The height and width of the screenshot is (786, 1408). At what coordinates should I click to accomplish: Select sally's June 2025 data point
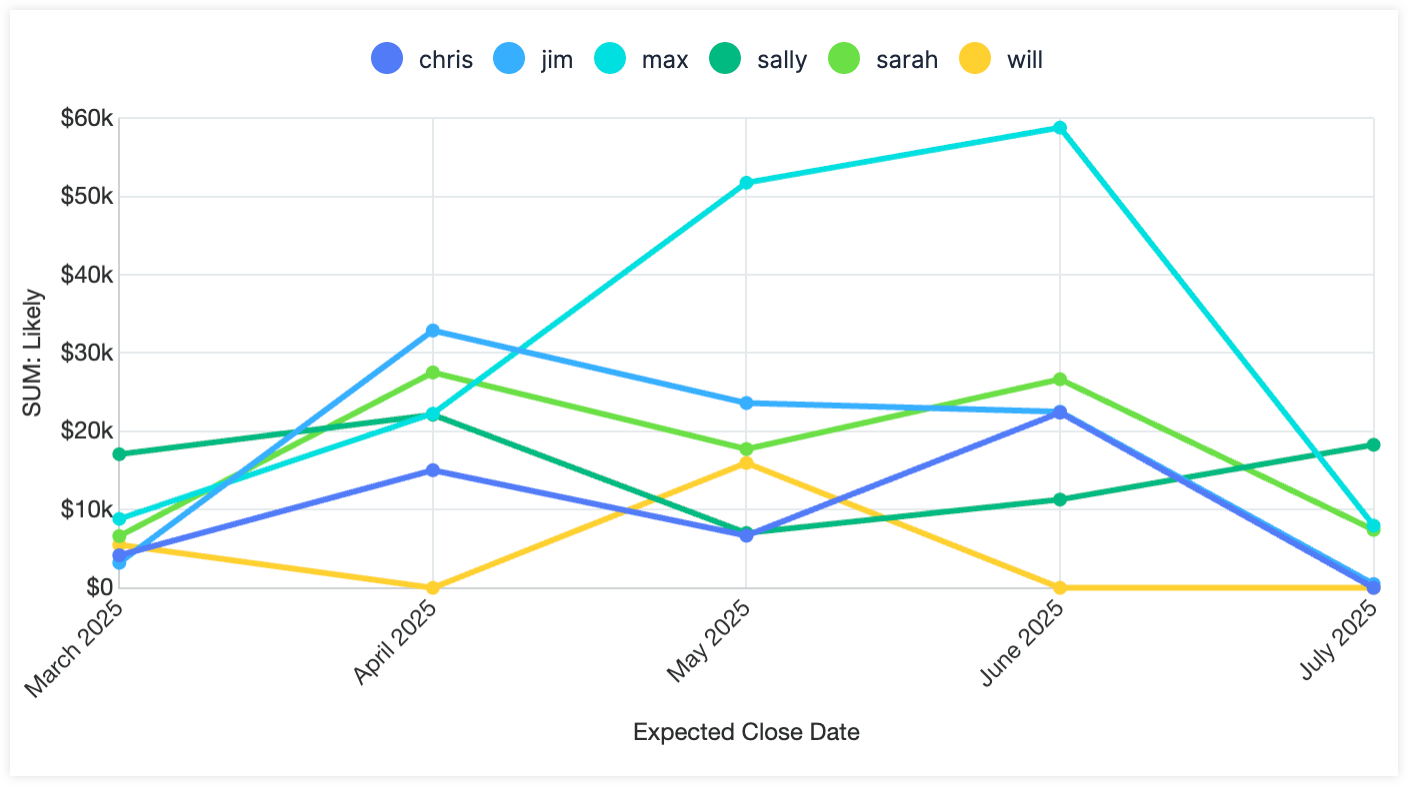coord(1060,499)
